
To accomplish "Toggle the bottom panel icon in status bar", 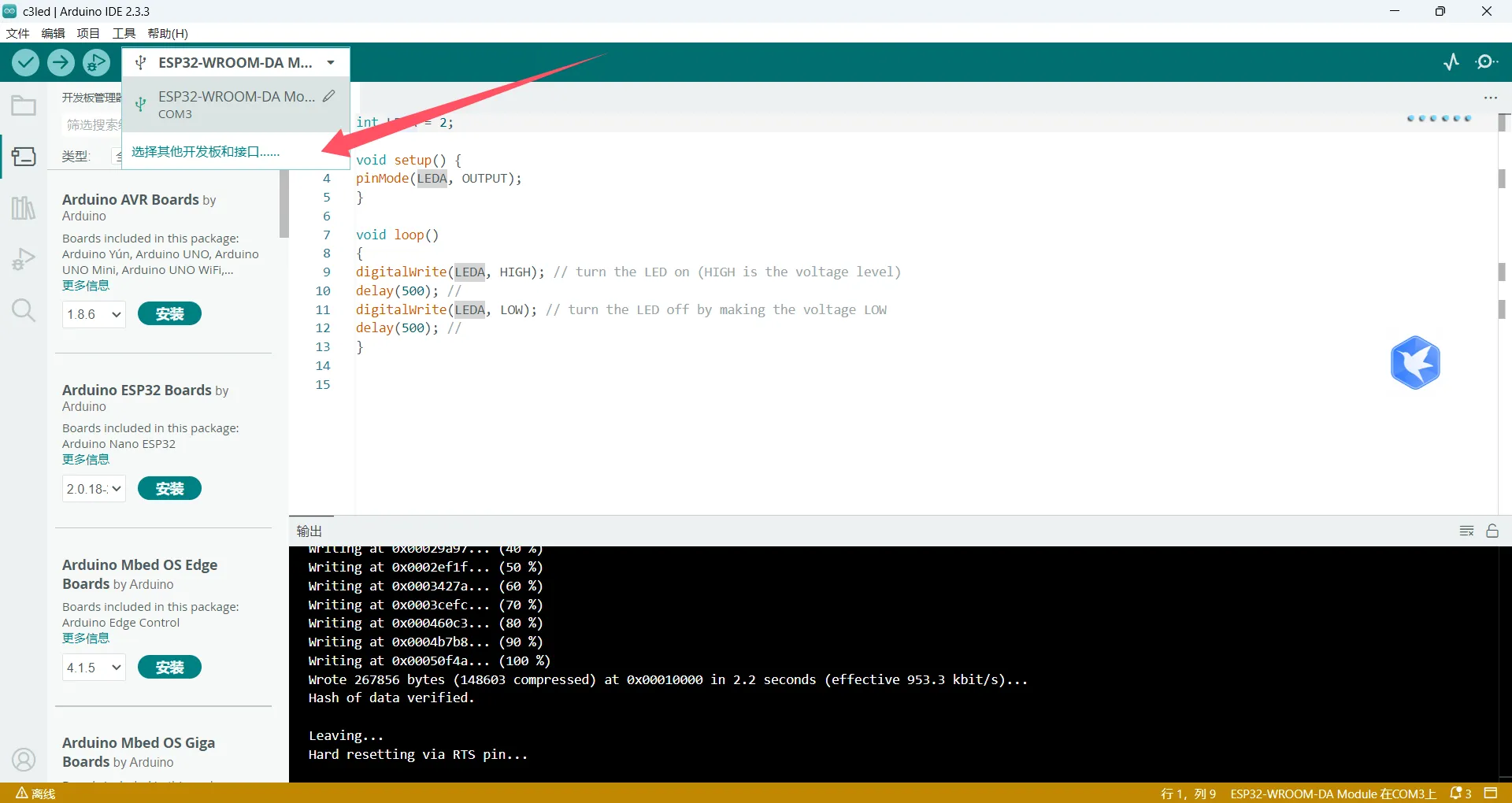I will coord(1491,793).
